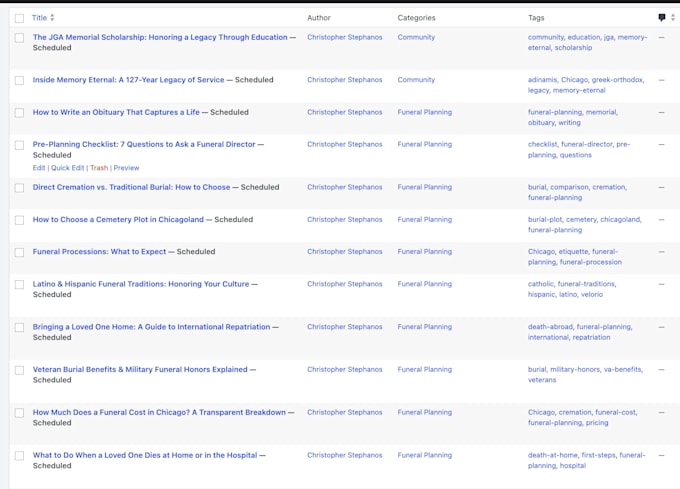Check the Funeral Processions post

(x=20, y=252)
